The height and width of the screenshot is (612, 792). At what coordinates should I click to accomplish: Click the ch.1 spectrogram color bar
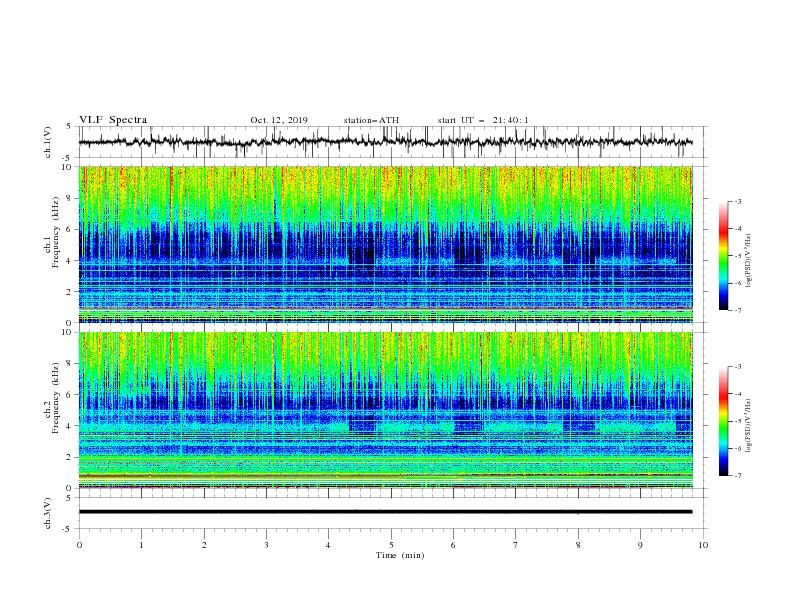point(724,255)
